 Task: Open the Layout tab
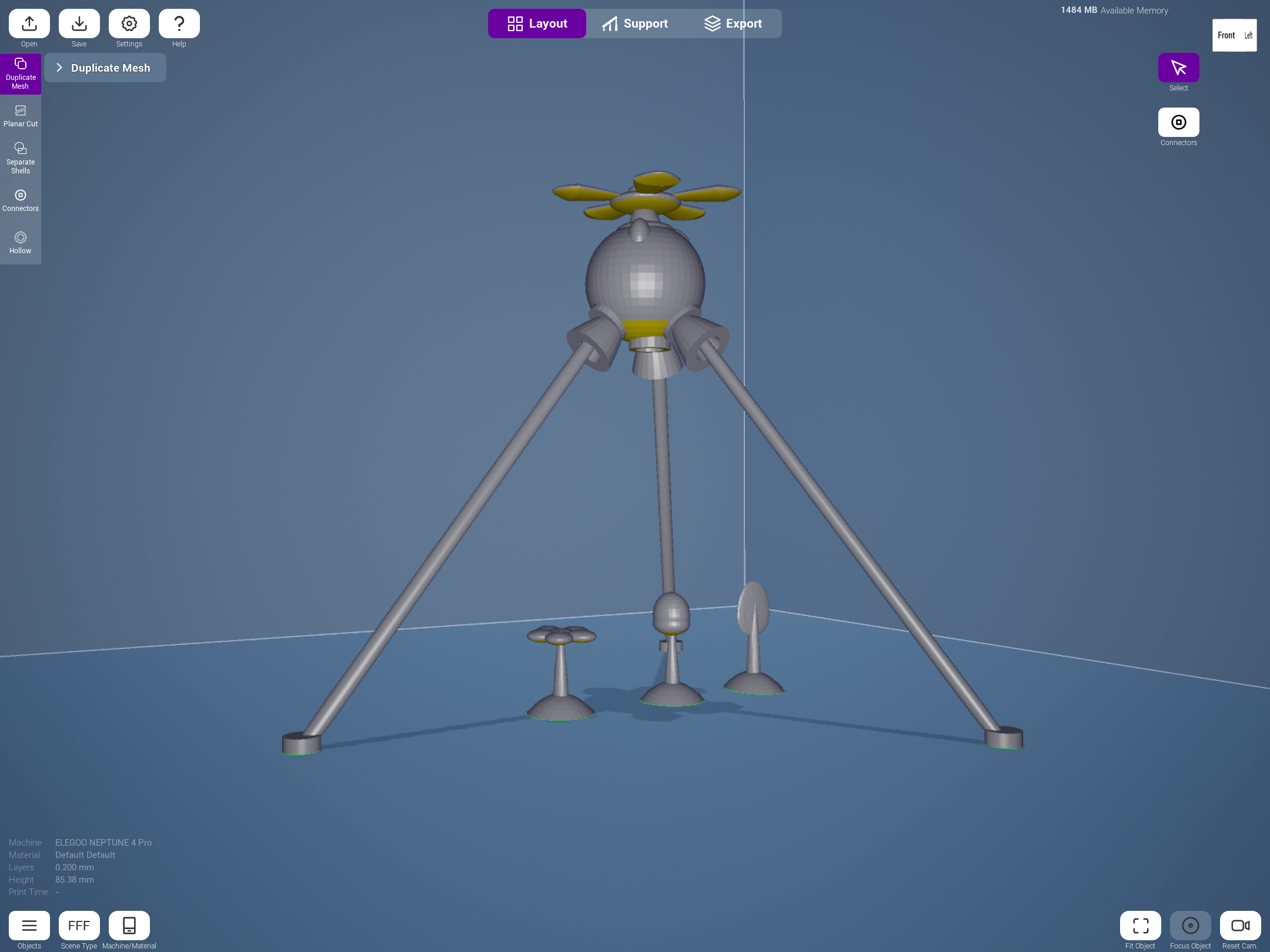(537, 24)
